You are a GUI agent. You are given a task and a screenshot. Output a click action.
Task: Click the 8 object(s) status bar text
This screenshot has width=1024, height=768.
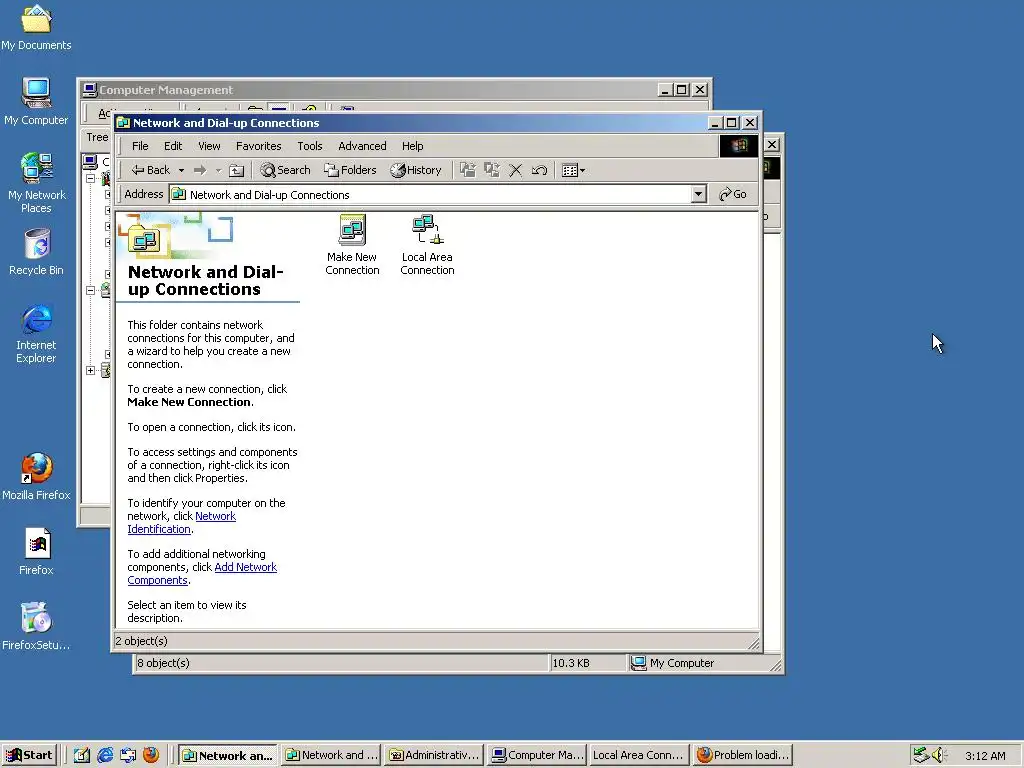point(163,664)
